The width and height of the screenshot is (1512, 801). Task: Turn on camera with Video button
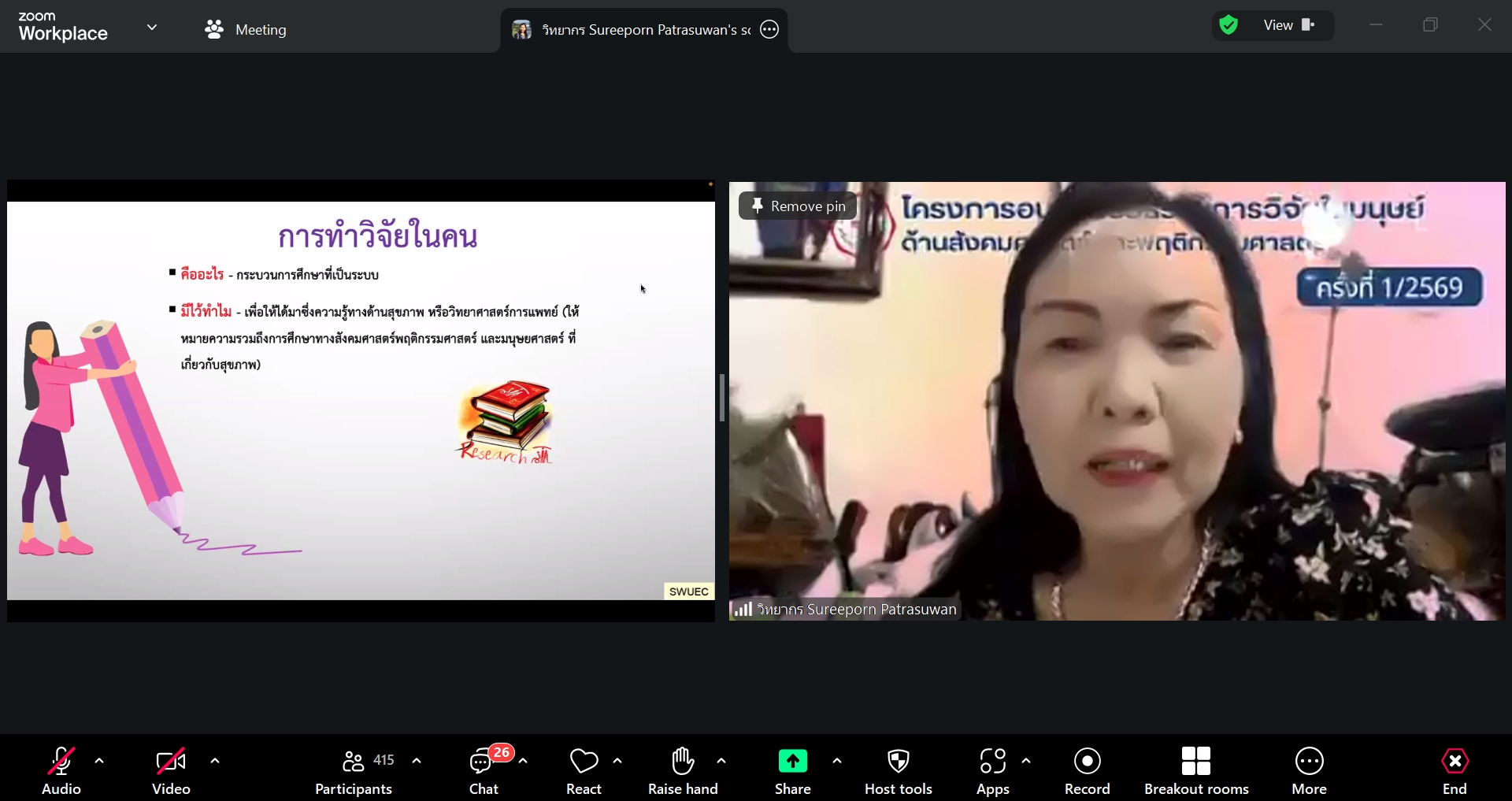coord(171,769)
